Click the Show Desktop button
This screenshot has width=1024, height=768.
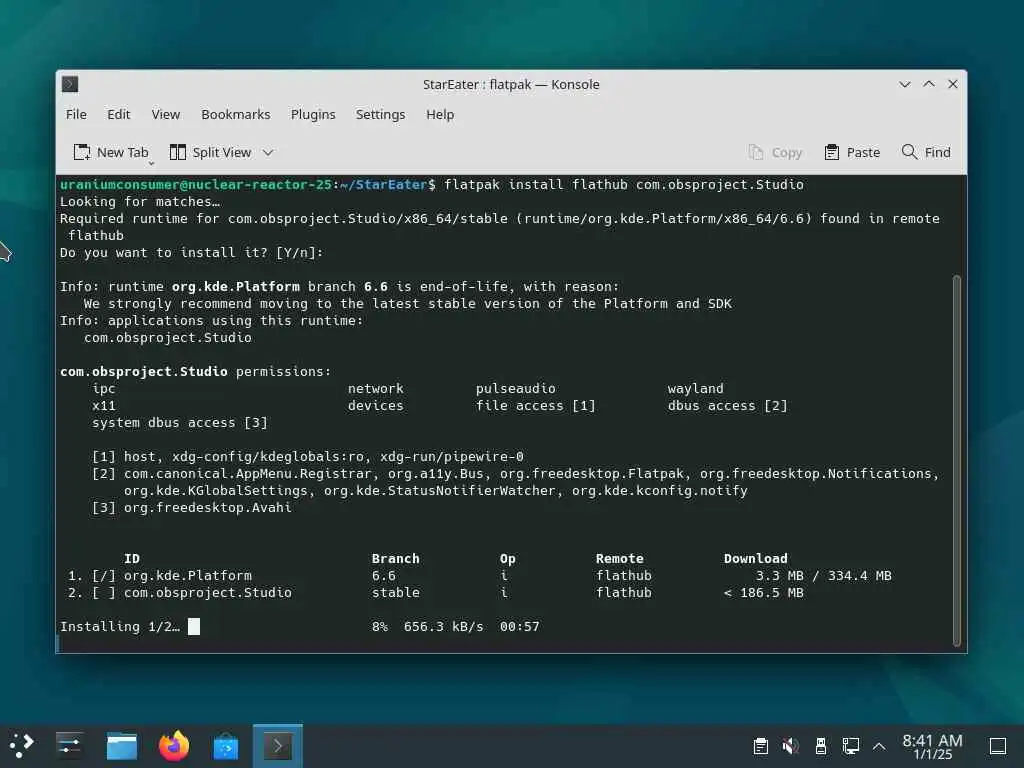coord(998,745)
